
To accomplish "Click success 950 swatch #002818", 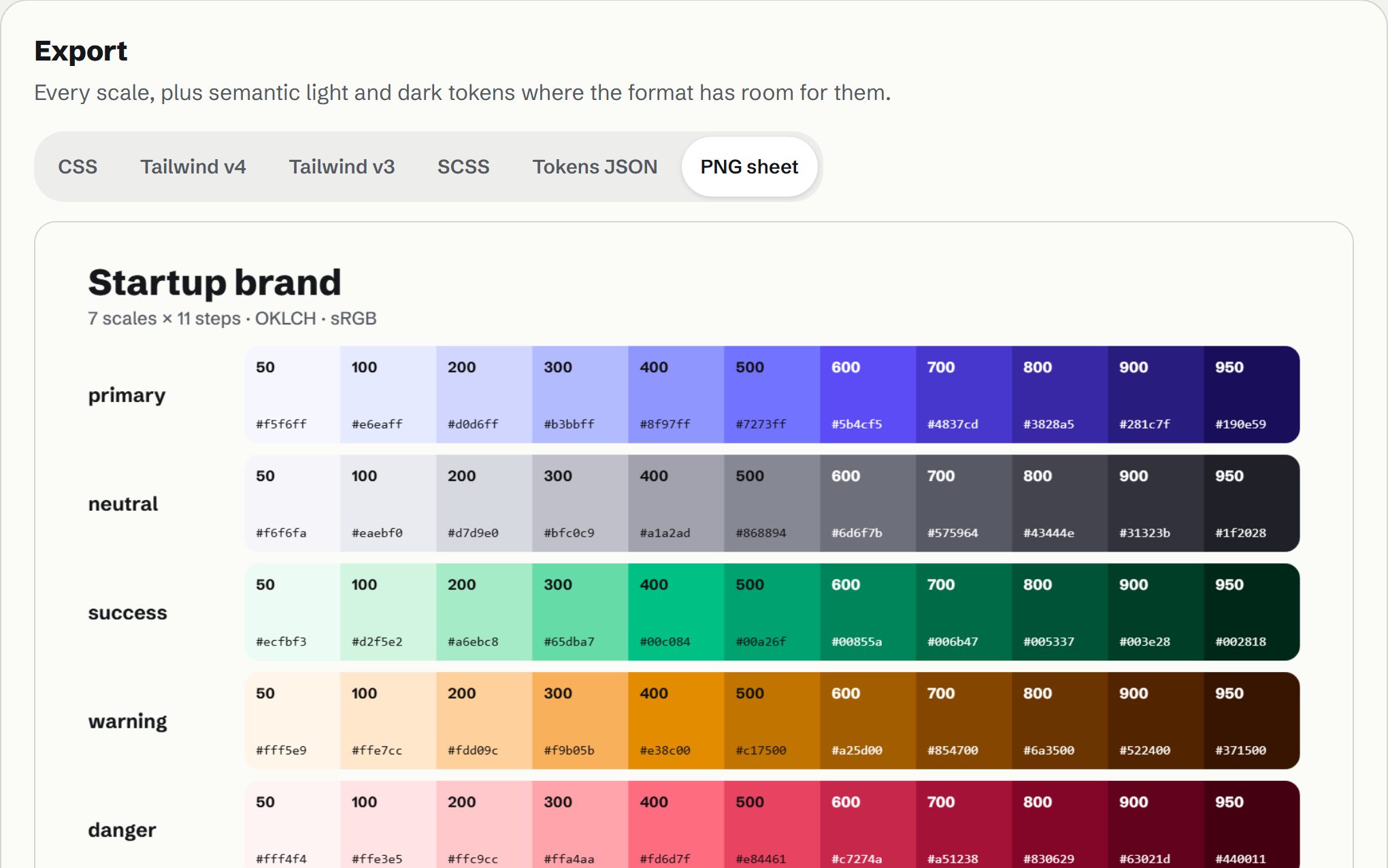I will (x=1252, y=612).
